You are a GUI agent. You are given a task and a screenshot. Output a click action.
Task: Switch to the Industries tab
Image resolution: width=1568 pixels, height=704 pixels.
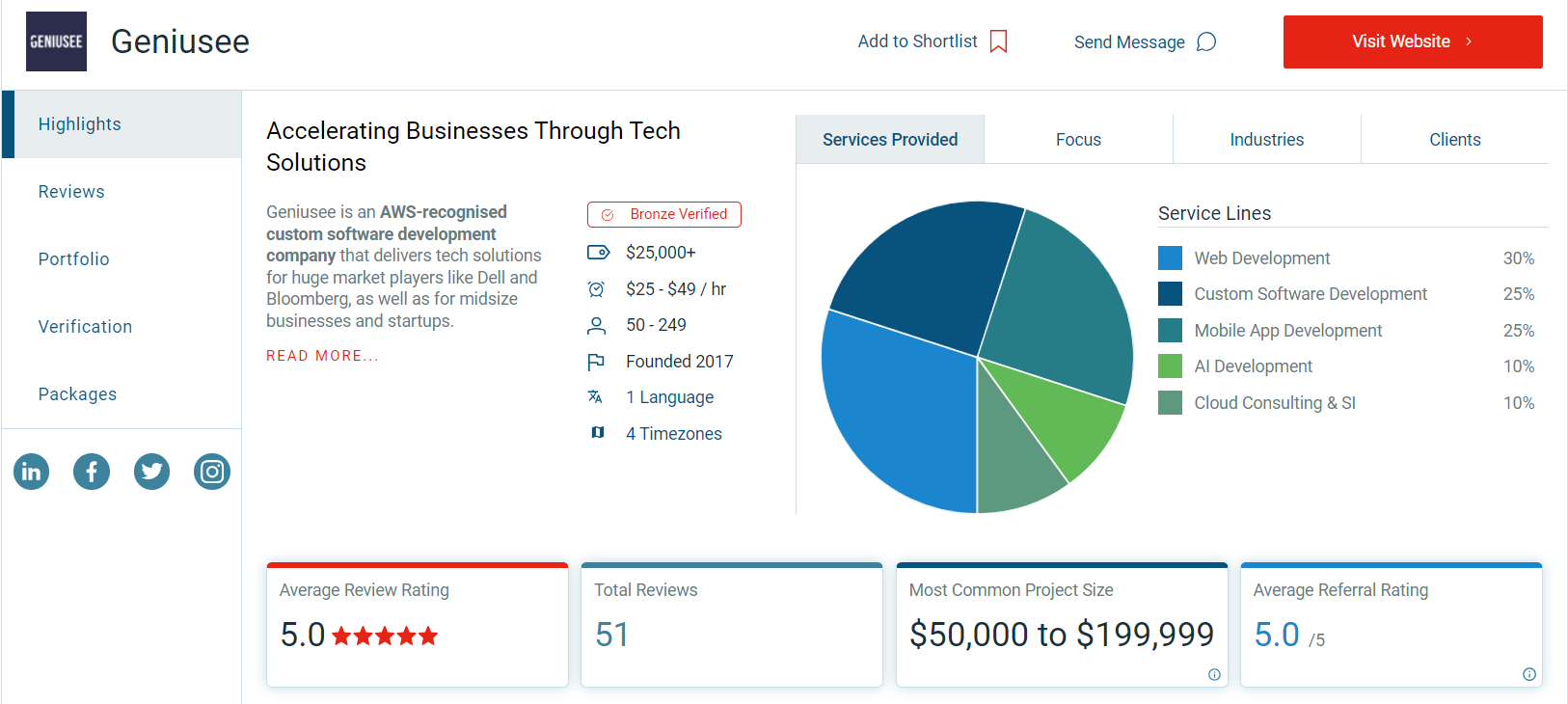click(1266, 140)
